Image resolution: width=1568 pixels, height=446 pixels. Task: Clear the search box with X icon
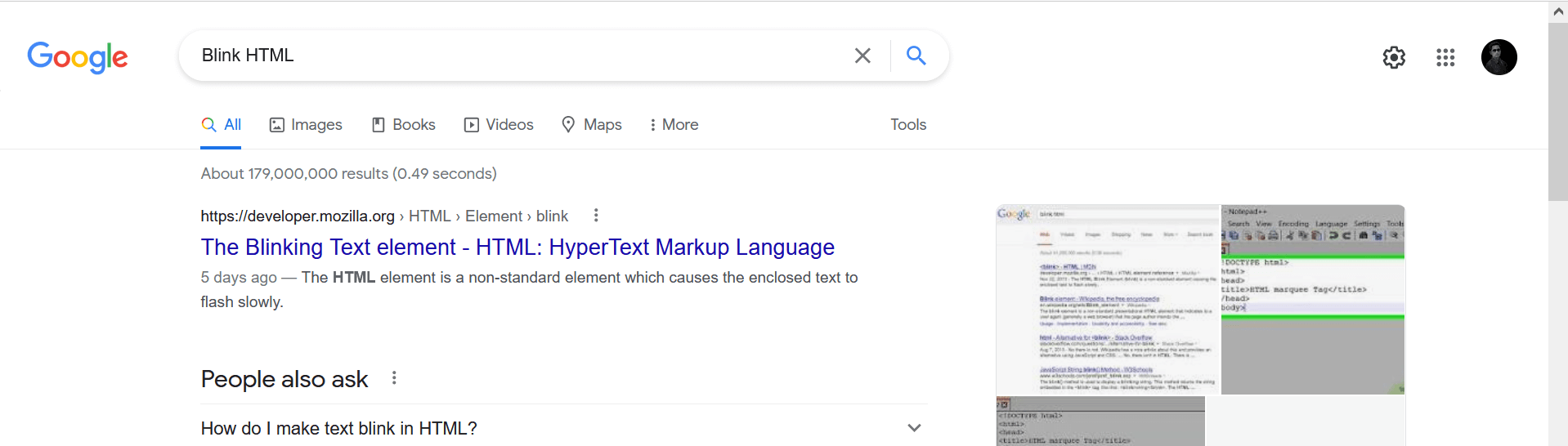pos(862,56)
